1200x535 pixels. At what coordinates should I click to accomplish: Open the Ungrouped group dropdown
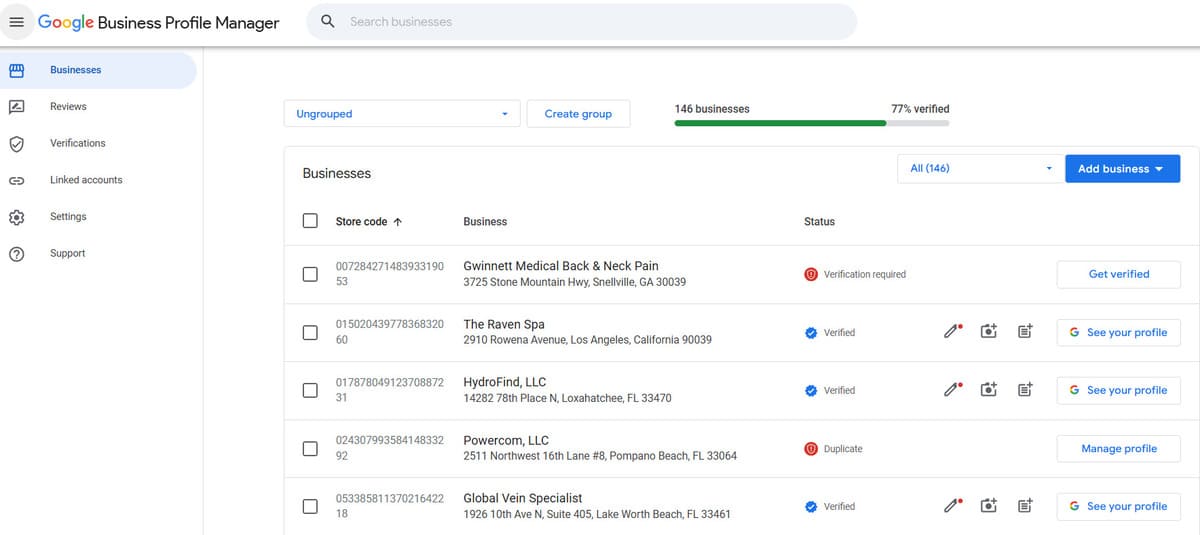402,114
